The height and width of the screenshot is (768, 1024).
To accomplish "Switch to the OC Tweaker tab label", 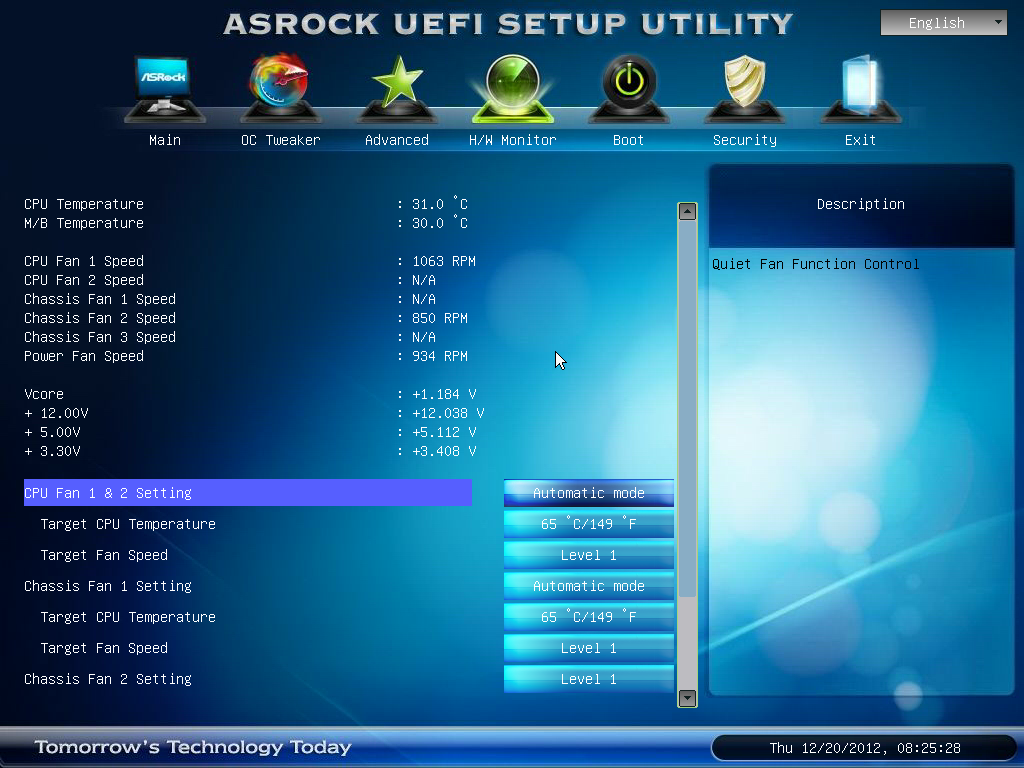I will click(280, 140).
